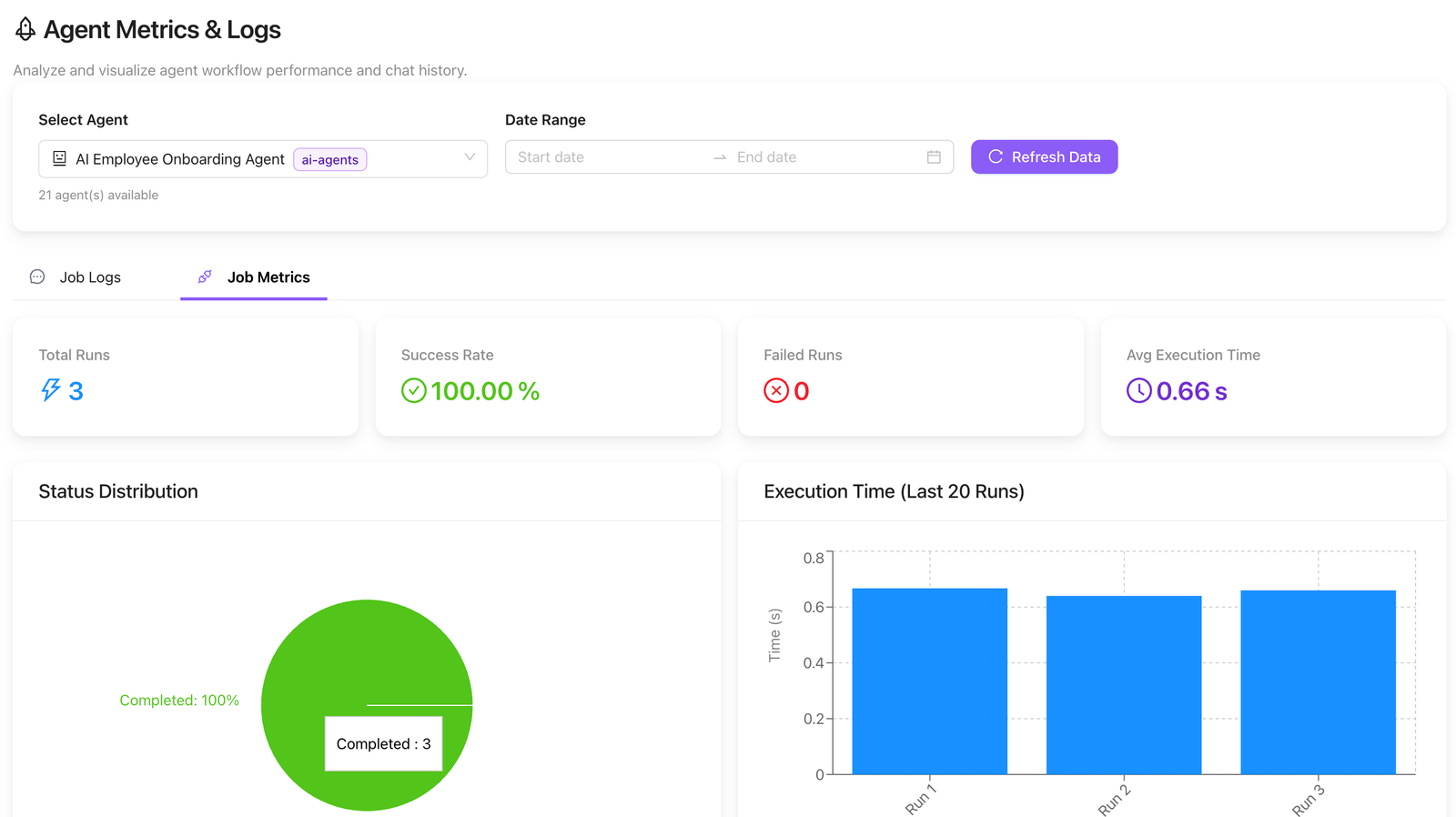
Task: Click the Start date input field
Action: (x=605, y=157)
